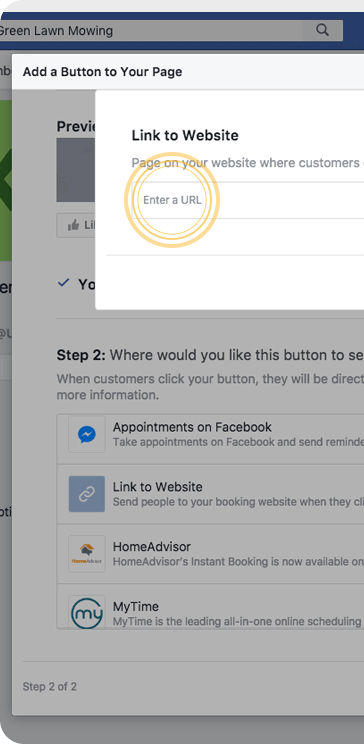Viewport: 364px width, 744px height.
Task: Select Link to Website in options list
Action: click(x=158, y=487)
